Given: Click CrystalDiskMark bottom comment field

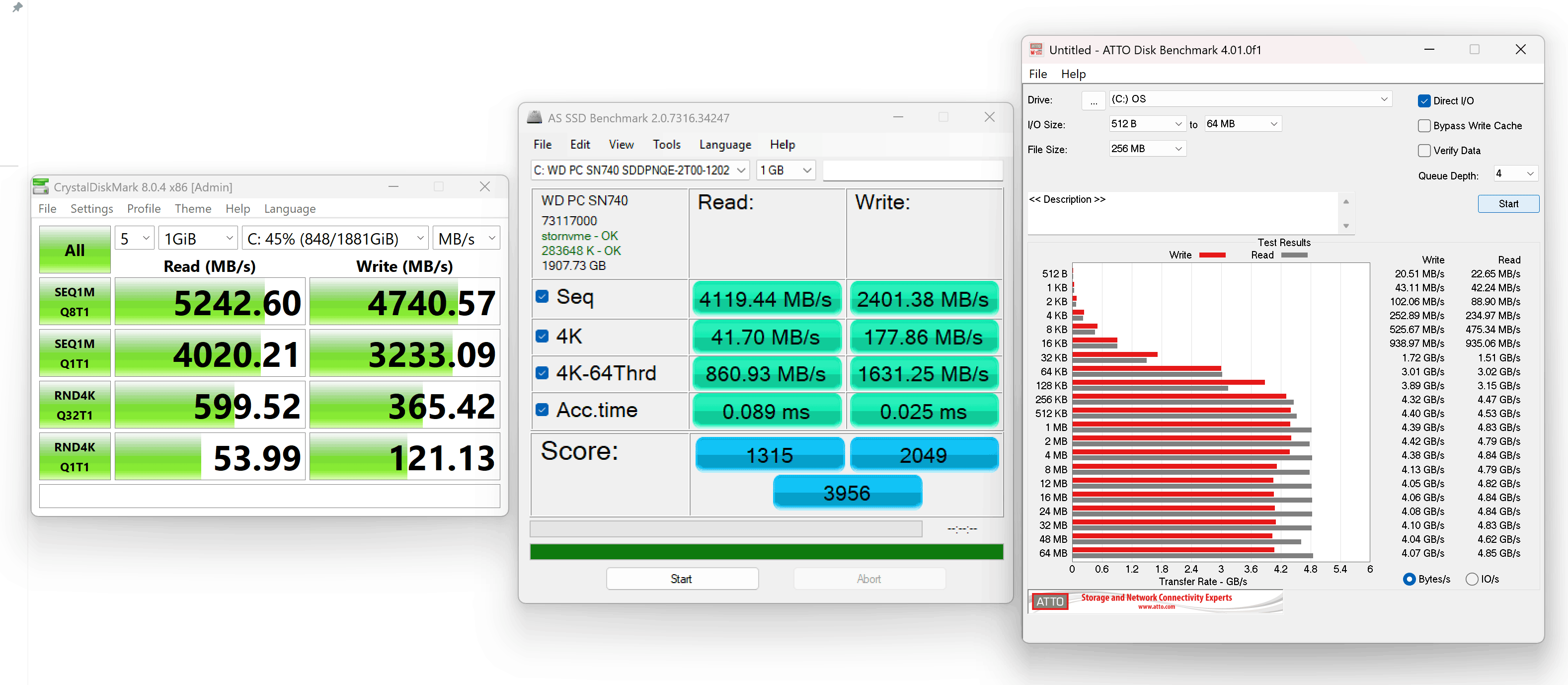Looking at the screenshot, I should tap(270, 496).
